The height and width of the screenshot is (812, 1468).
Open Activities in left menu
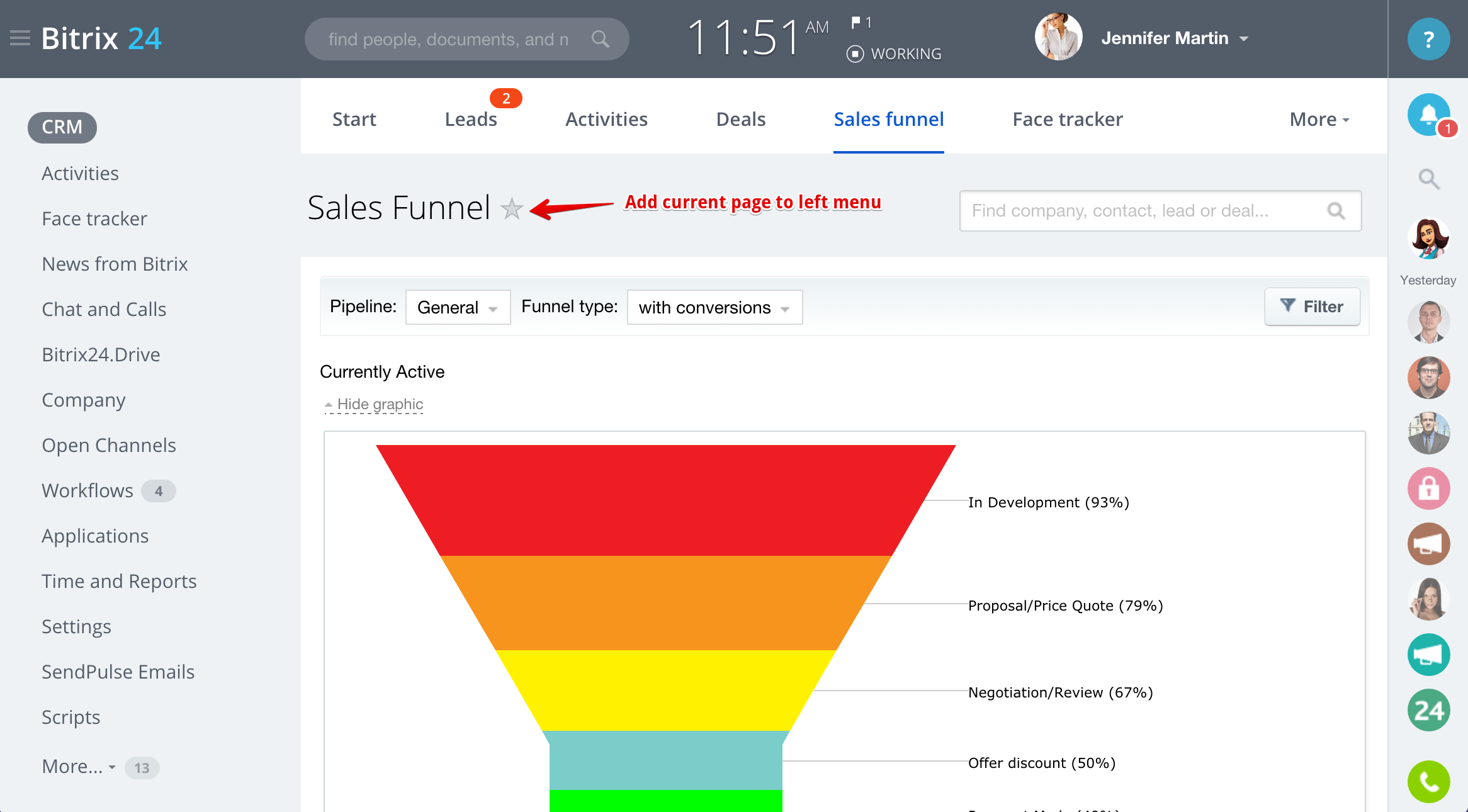point(81,174)
